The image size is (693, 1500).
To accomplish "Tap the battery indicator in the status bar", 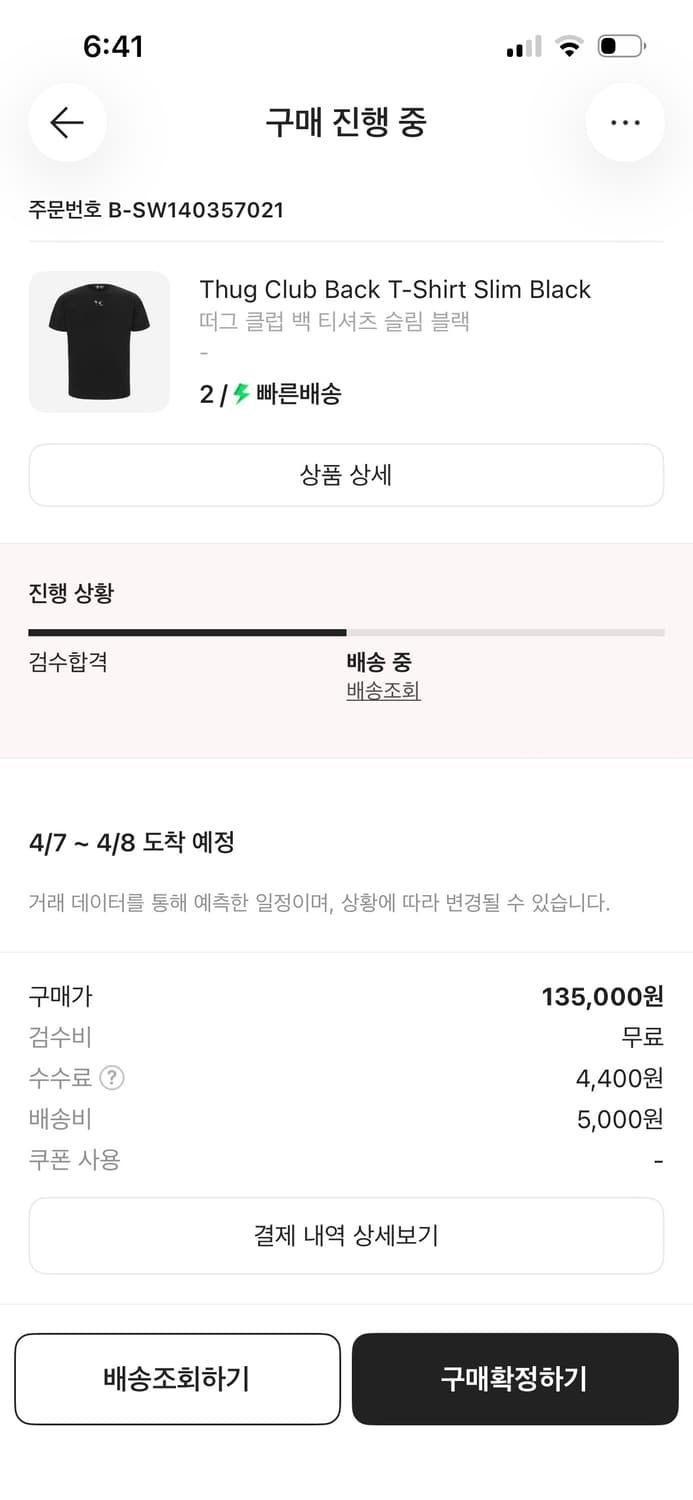I will 621,45.
